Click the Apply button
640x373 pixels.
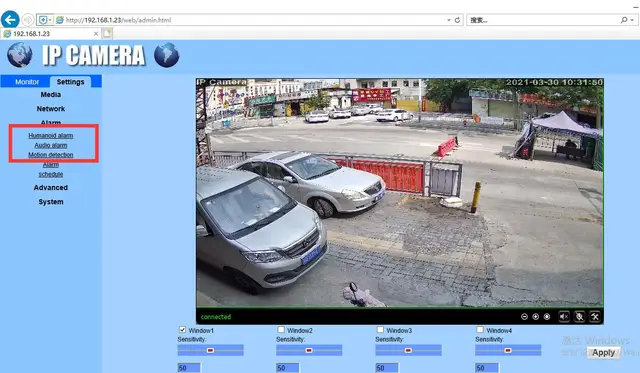[603, 353]
